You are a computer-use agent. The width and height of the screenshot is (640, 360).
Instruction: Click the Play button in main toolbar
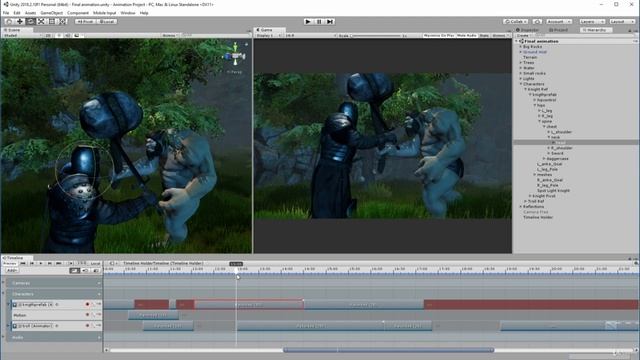[x=308, y=21]
